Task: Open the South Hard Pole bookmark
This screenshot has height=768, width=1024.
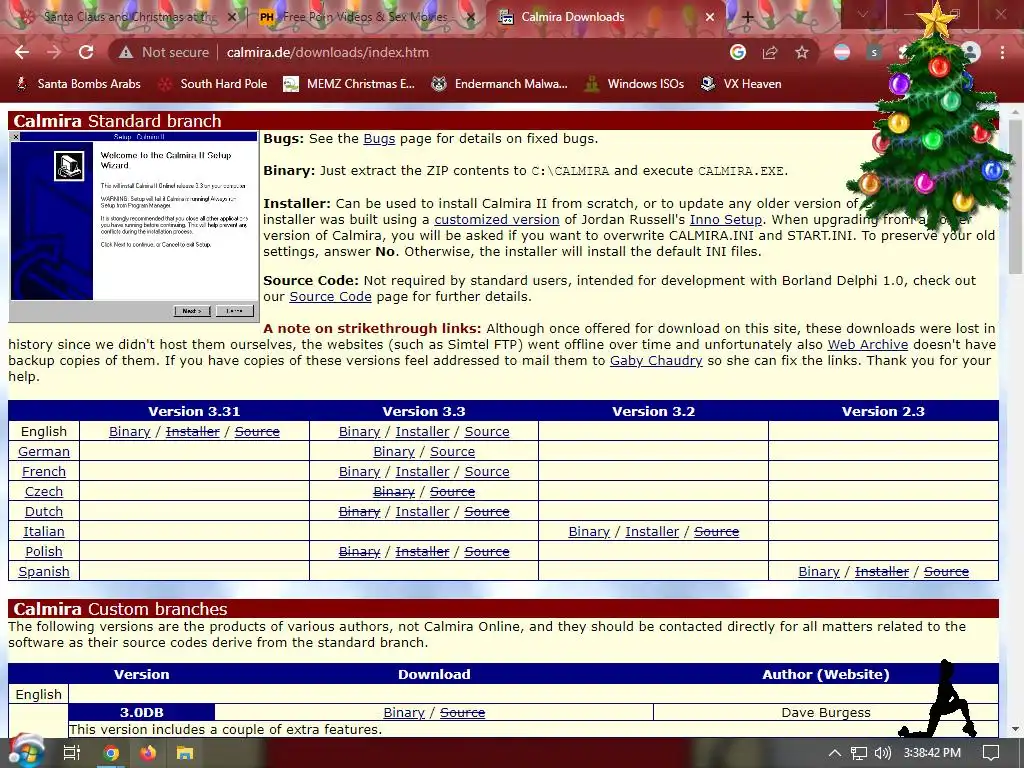Action: pyautogui.click(x=214, y=84)
